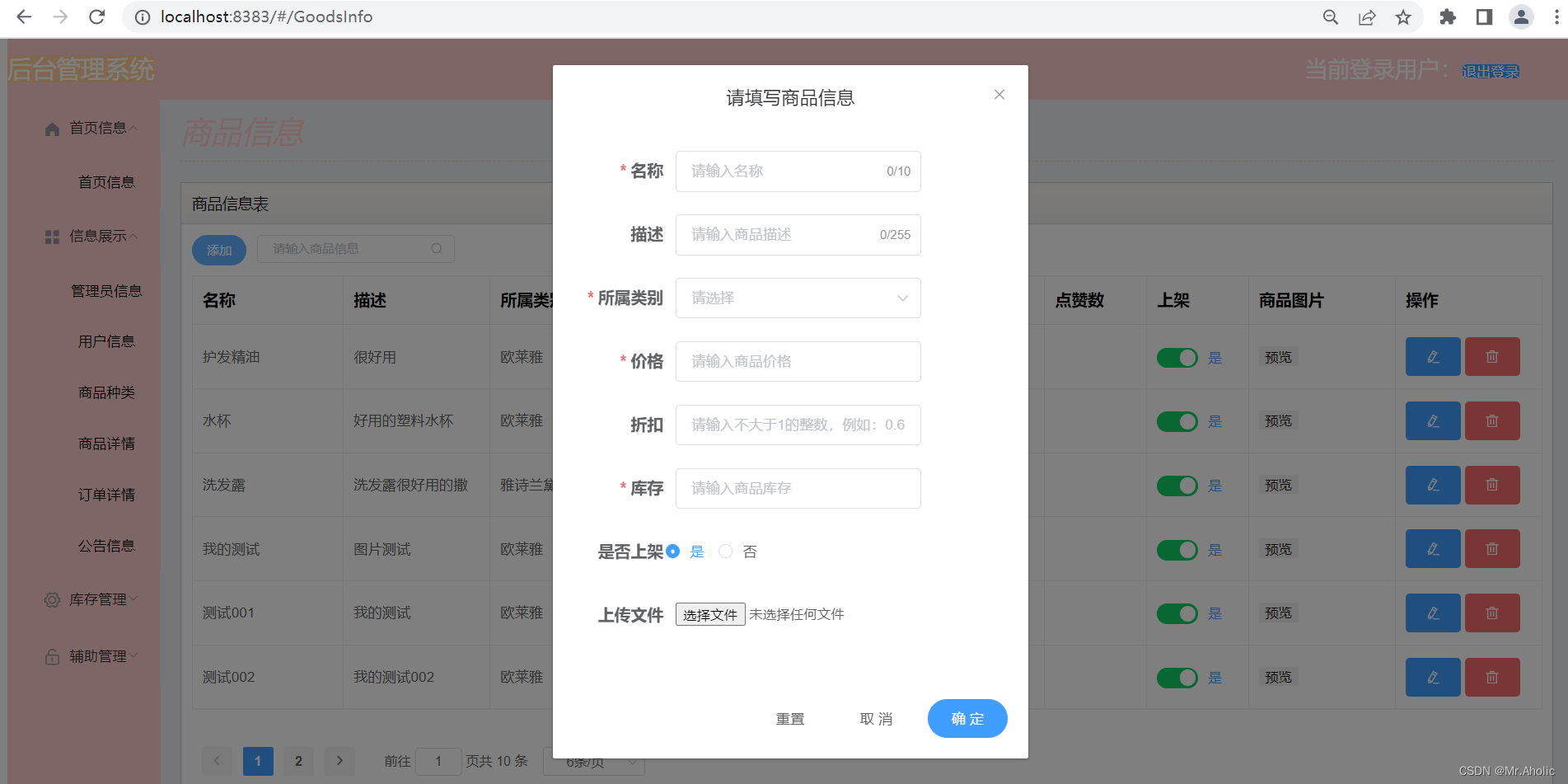Disable the 上架 switch for 测试001

[x=1177, y=613]
